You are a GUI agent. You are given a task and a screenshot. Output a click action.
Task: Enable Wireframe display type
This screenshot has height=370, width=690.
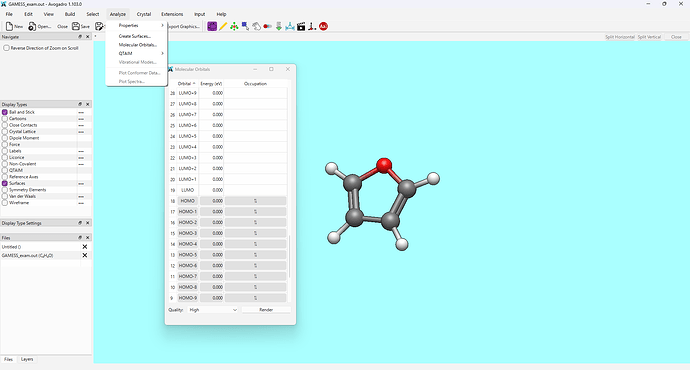(x=5, y=203)
